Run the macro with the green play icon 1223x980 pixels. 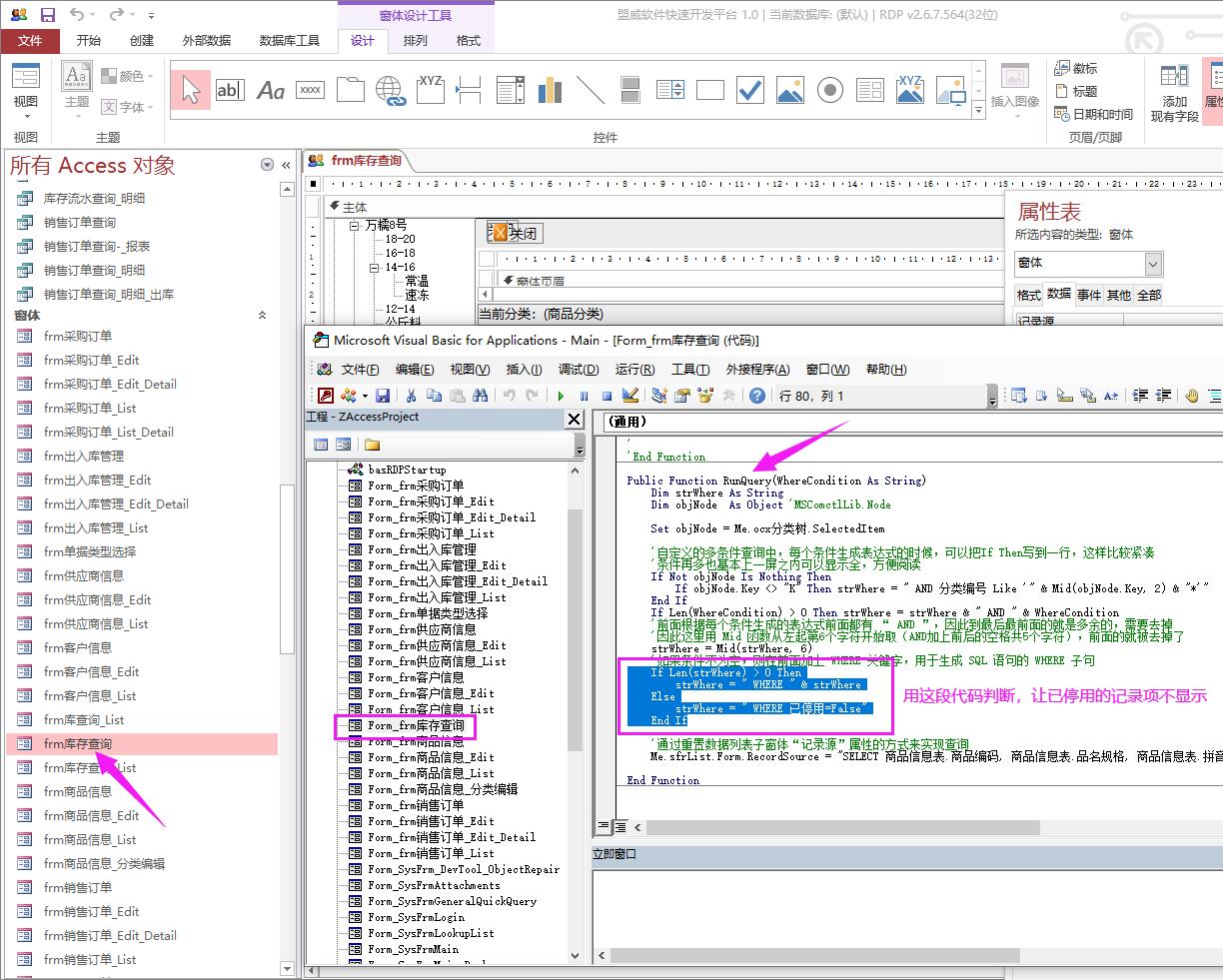pos(562,396)
